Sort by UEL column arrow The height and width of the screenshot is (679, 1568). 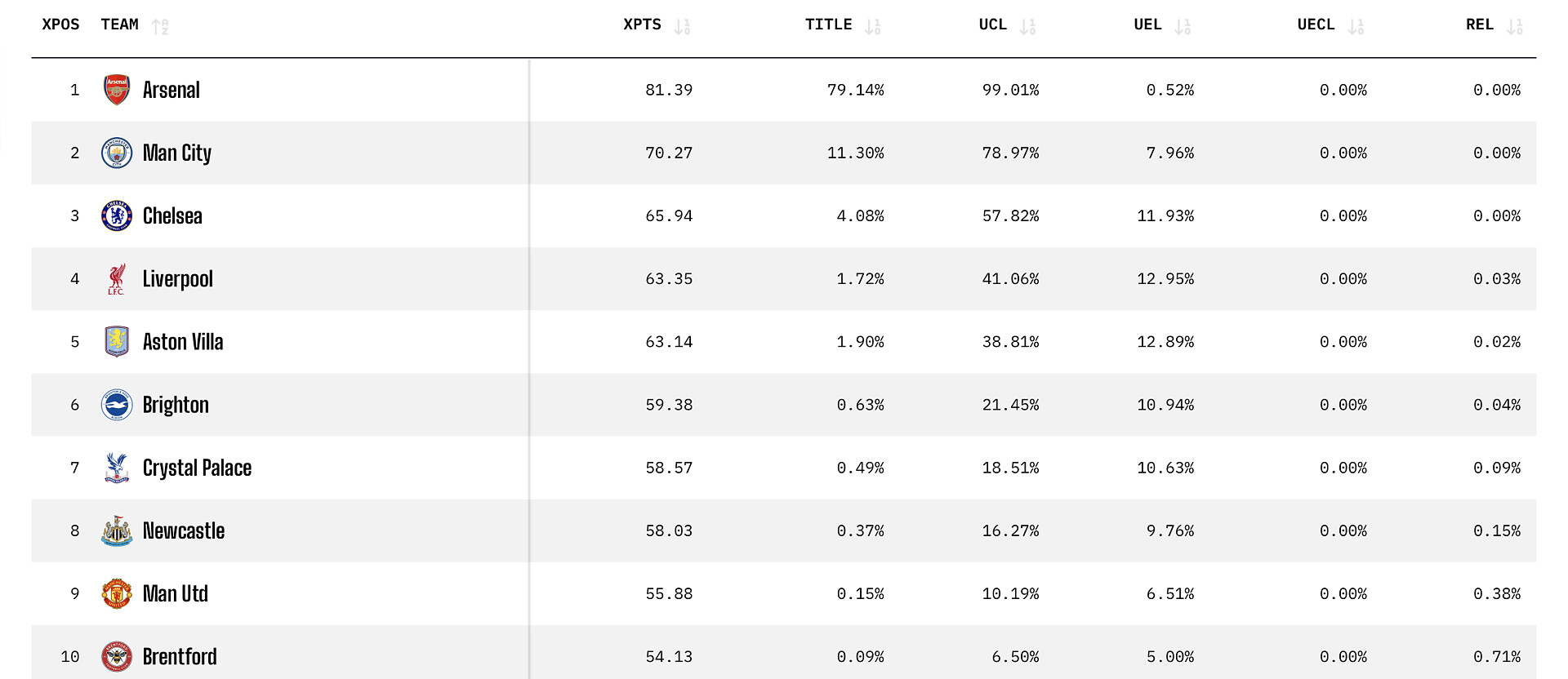1182,26
